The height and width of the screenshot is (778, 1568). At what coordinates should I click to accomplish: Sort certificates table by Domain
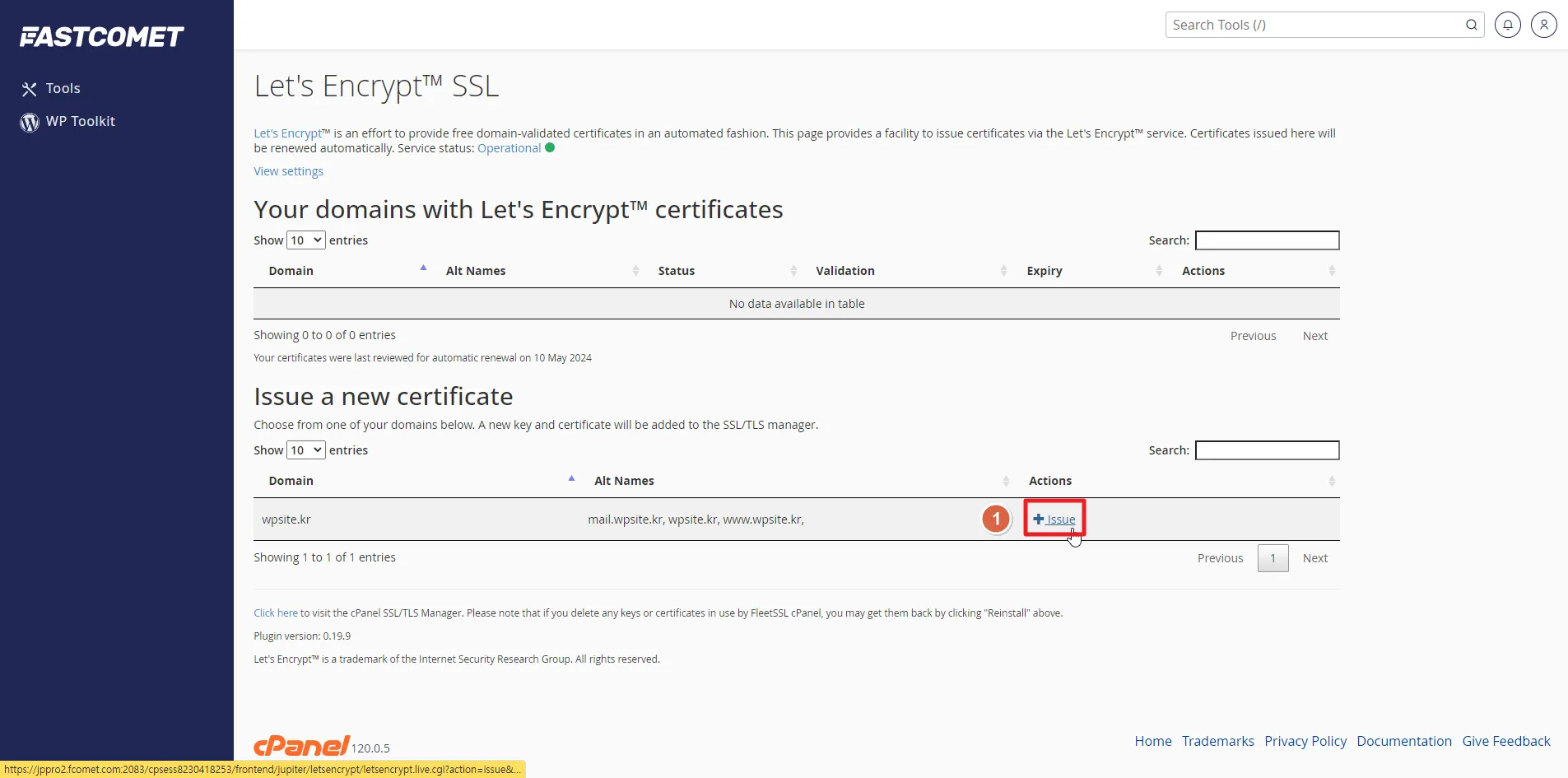342,271
